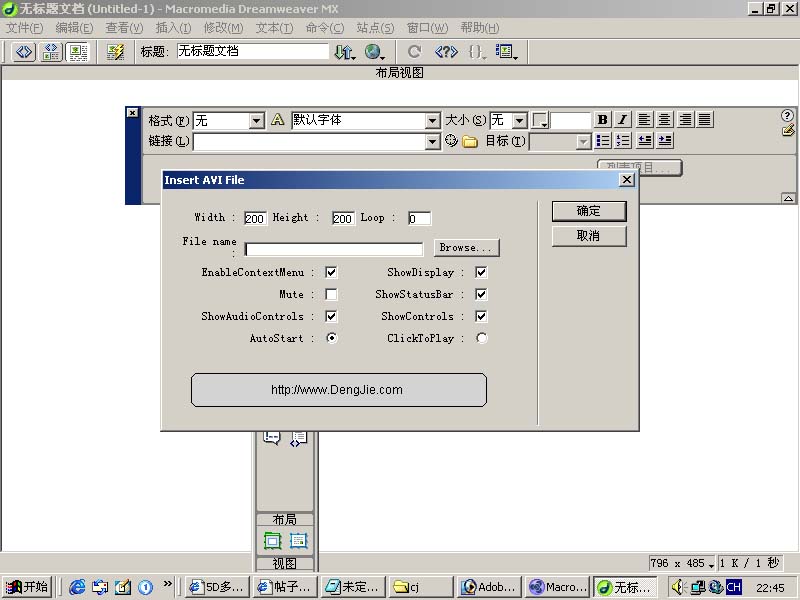Click the browse for file folder icon
This screenshot has width=800, height=600.
[470, 141]
